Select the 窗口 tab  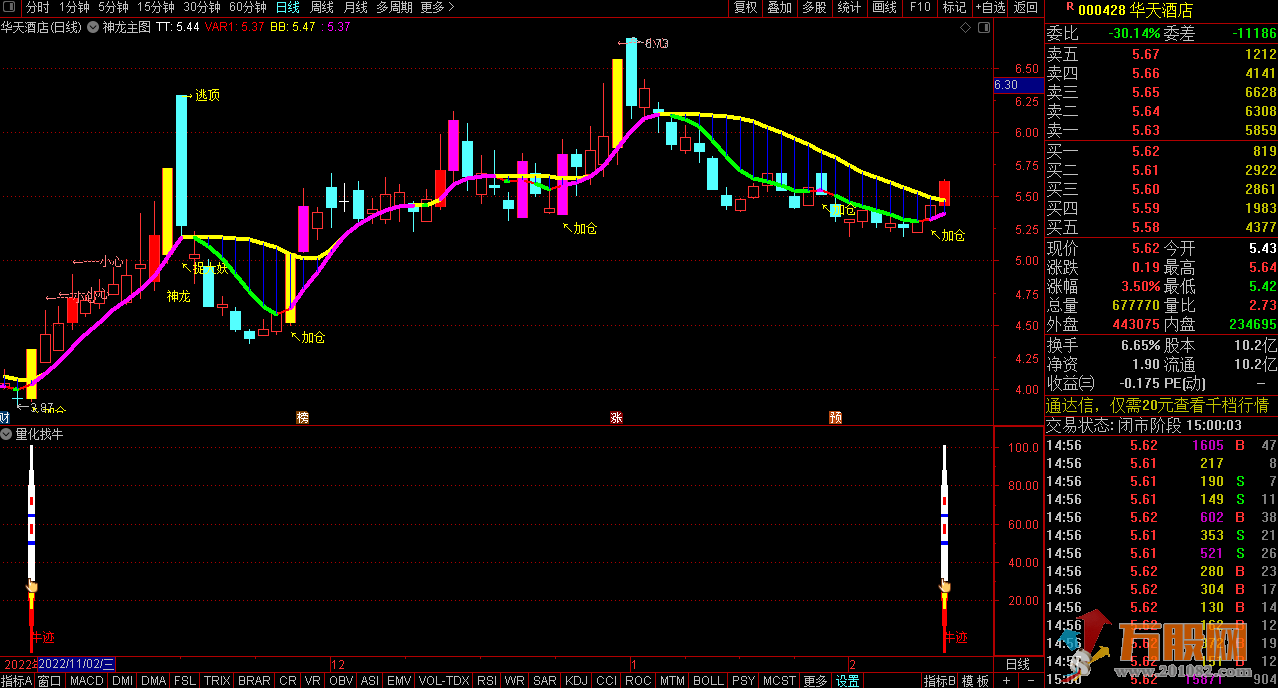coord(50,681)
